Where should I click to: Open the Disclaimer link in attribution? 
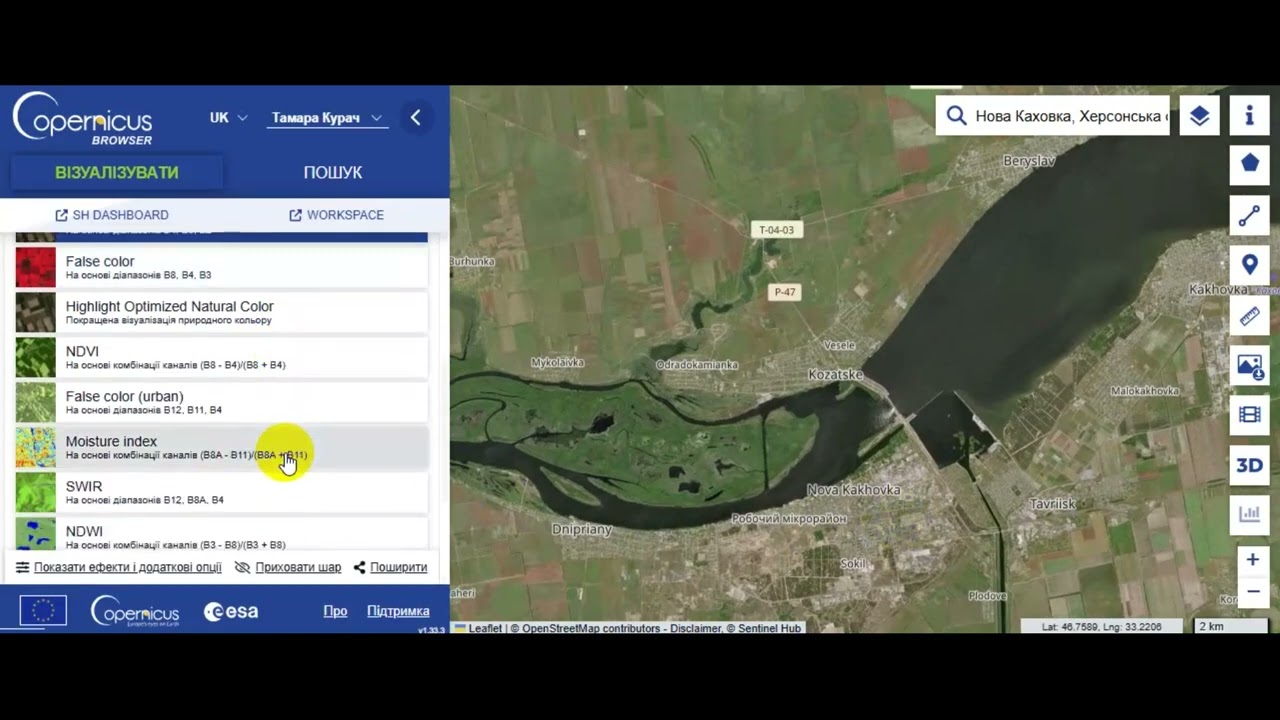(x=694, y=628)
